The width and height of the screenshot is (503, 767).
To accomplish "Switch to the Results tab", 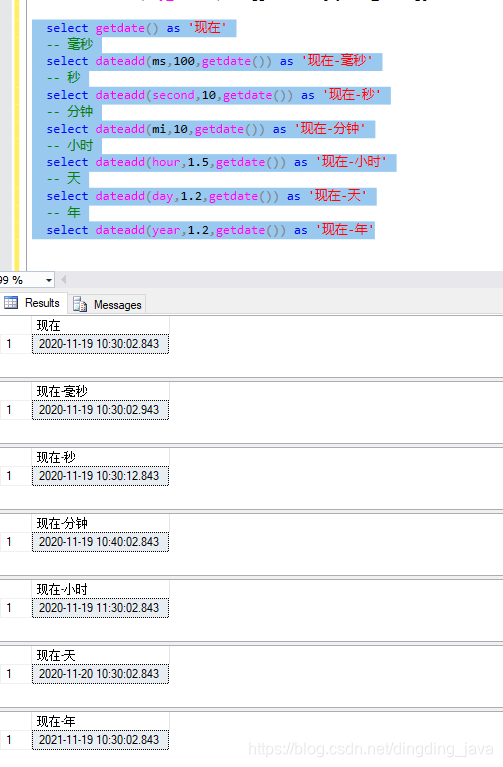I will click(x=33, y=303).
